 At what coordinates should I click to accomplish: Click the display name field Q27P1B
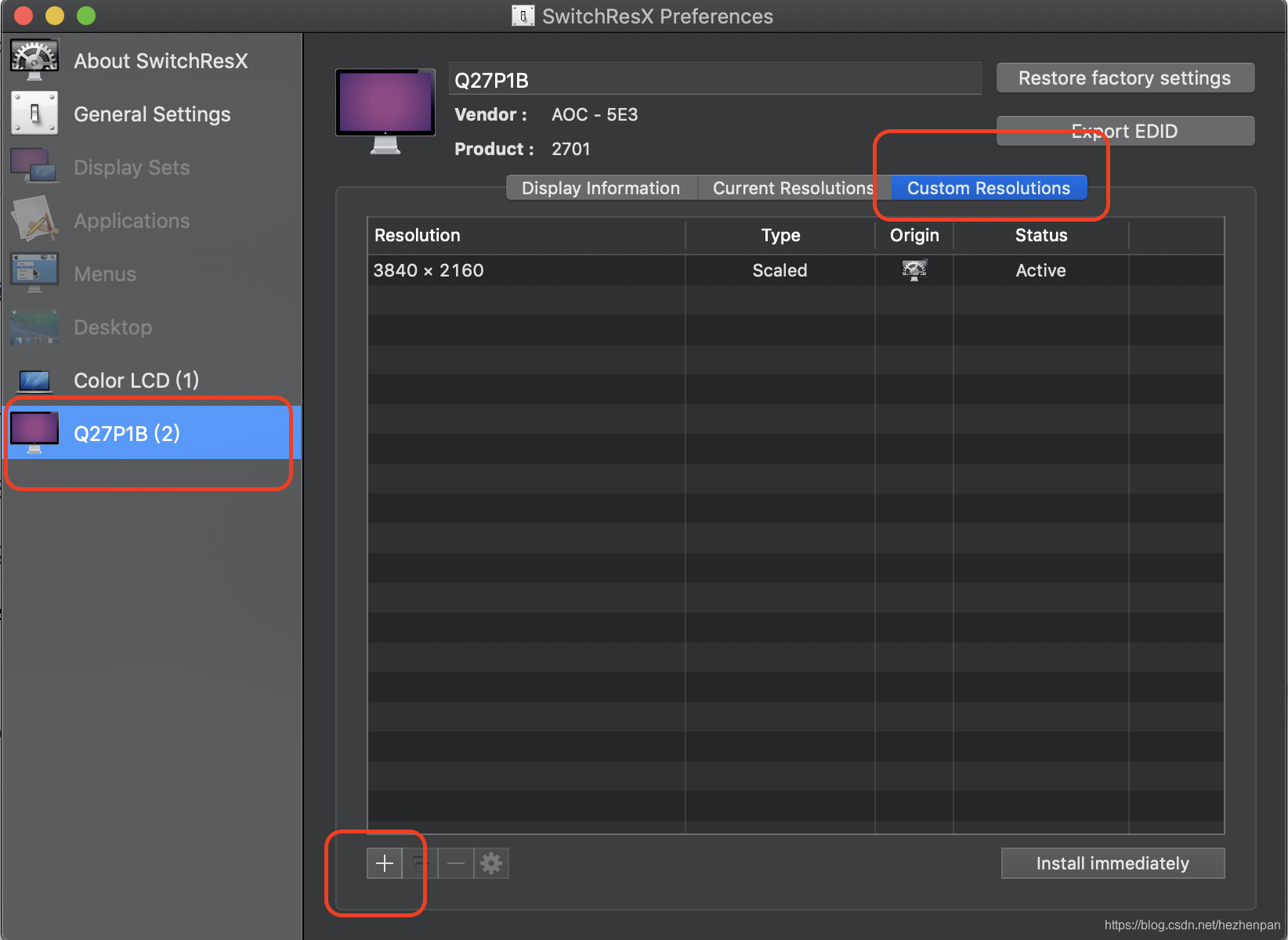715,79
